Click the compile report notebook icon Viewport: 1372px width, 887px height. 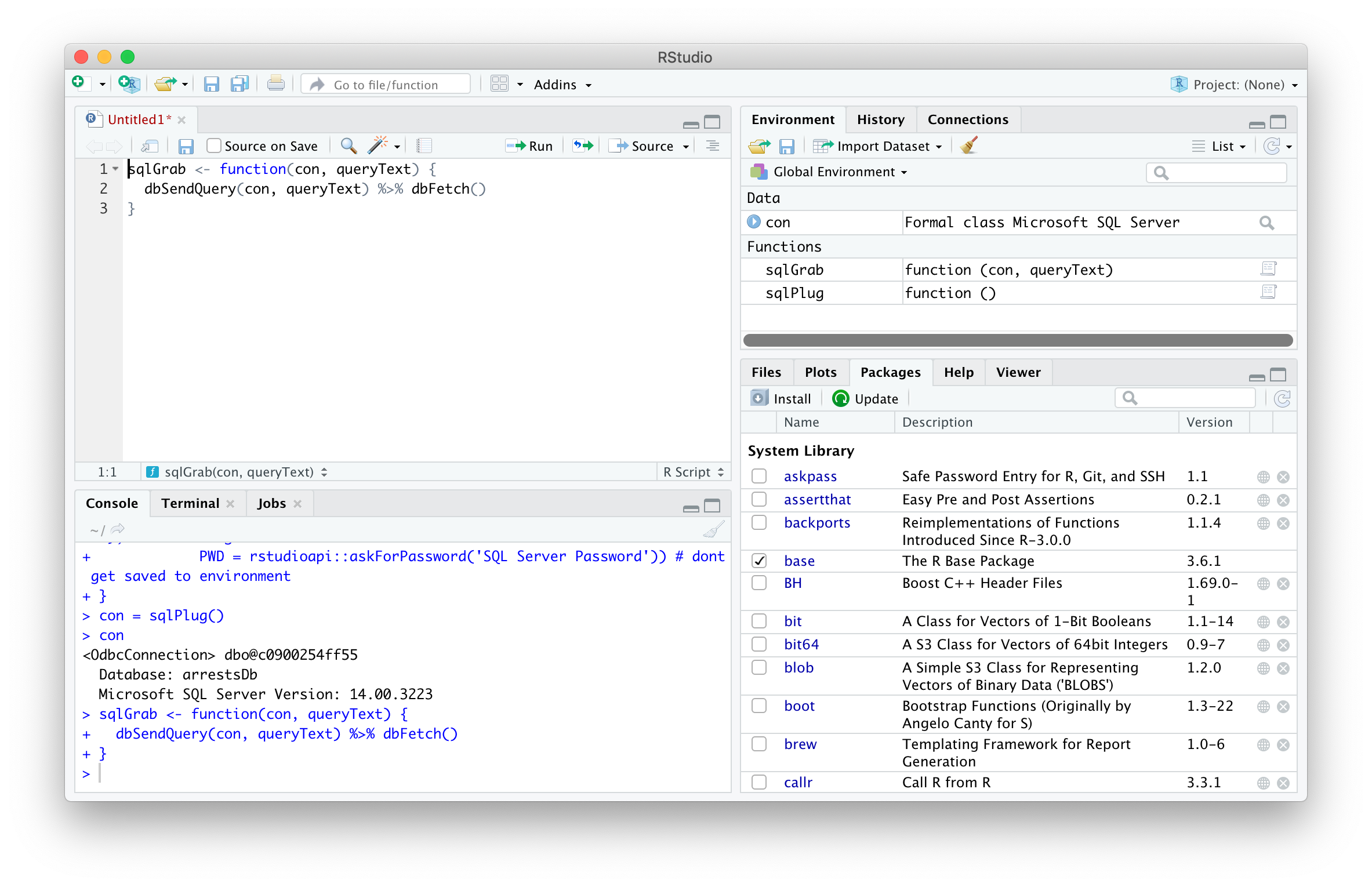pos(424,146)
